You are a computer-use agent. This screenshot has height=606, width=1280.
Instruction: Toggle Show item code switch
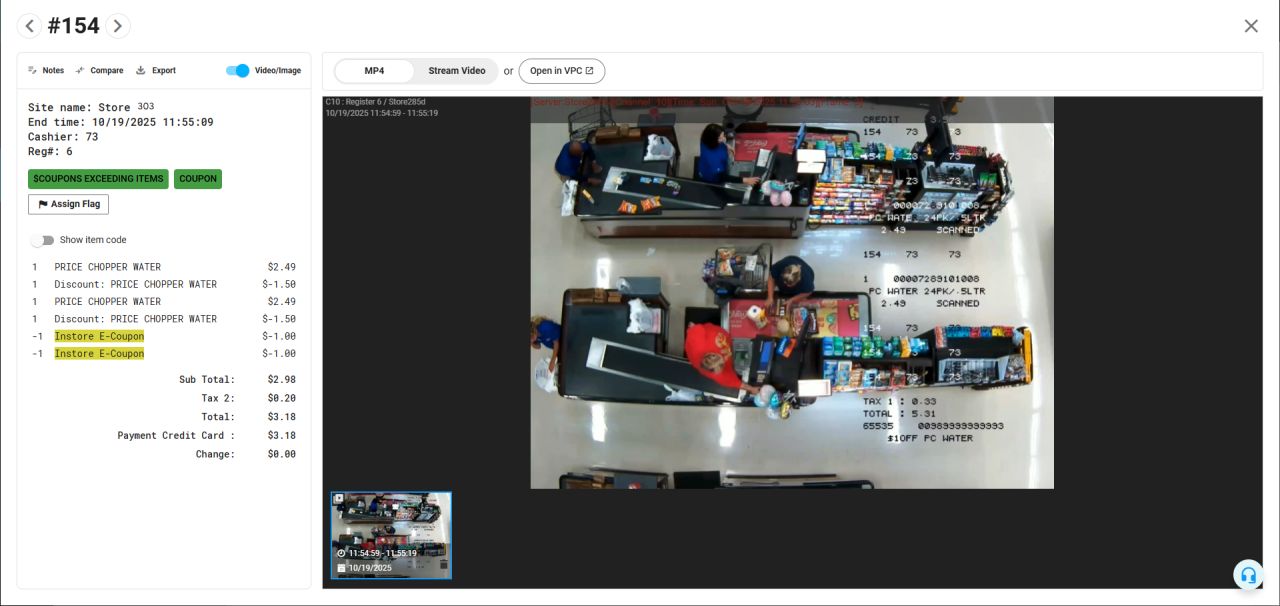tap(42, 240)
